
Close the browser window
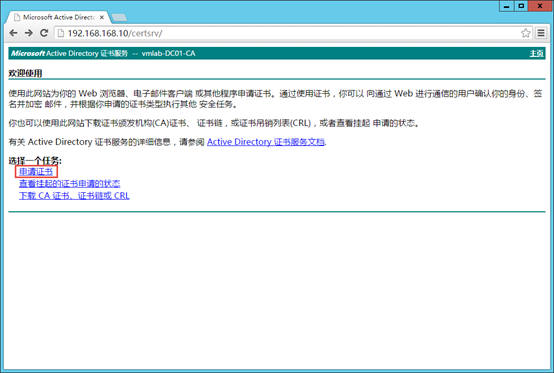[x=540, y=6]
